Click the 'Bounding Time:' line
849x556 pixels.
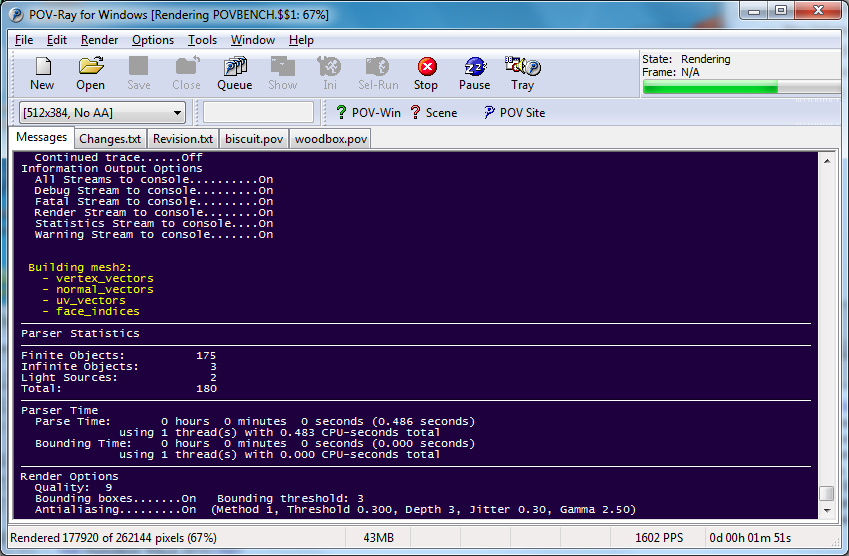point(255,443)
